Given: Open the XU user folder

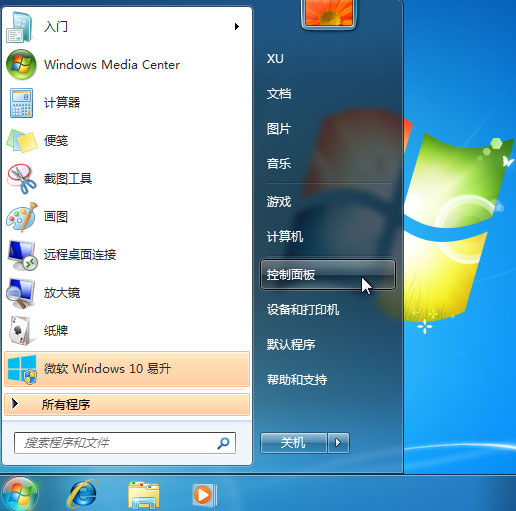Looking at the screenshot, I should coord(275,59).
